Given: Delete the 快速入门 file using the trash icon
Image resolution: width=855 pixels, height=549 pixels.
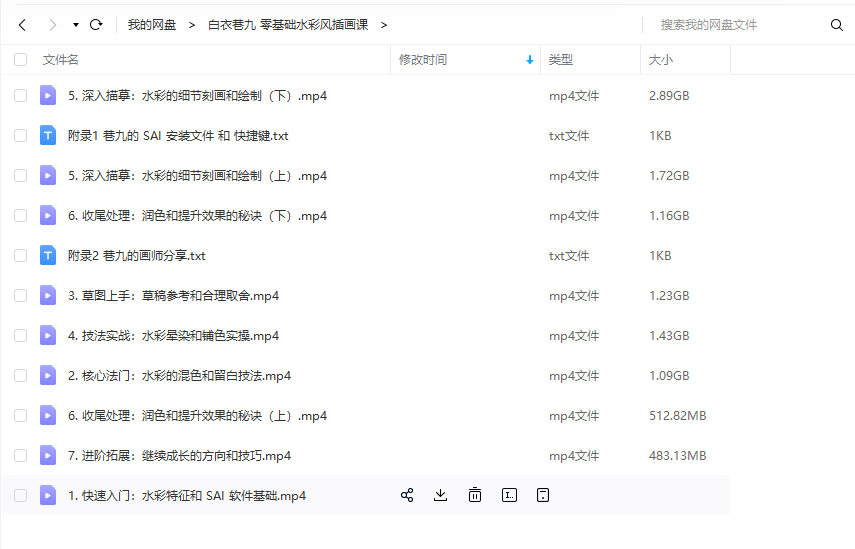Looking at the screenshot, I should tap(475, 495).
